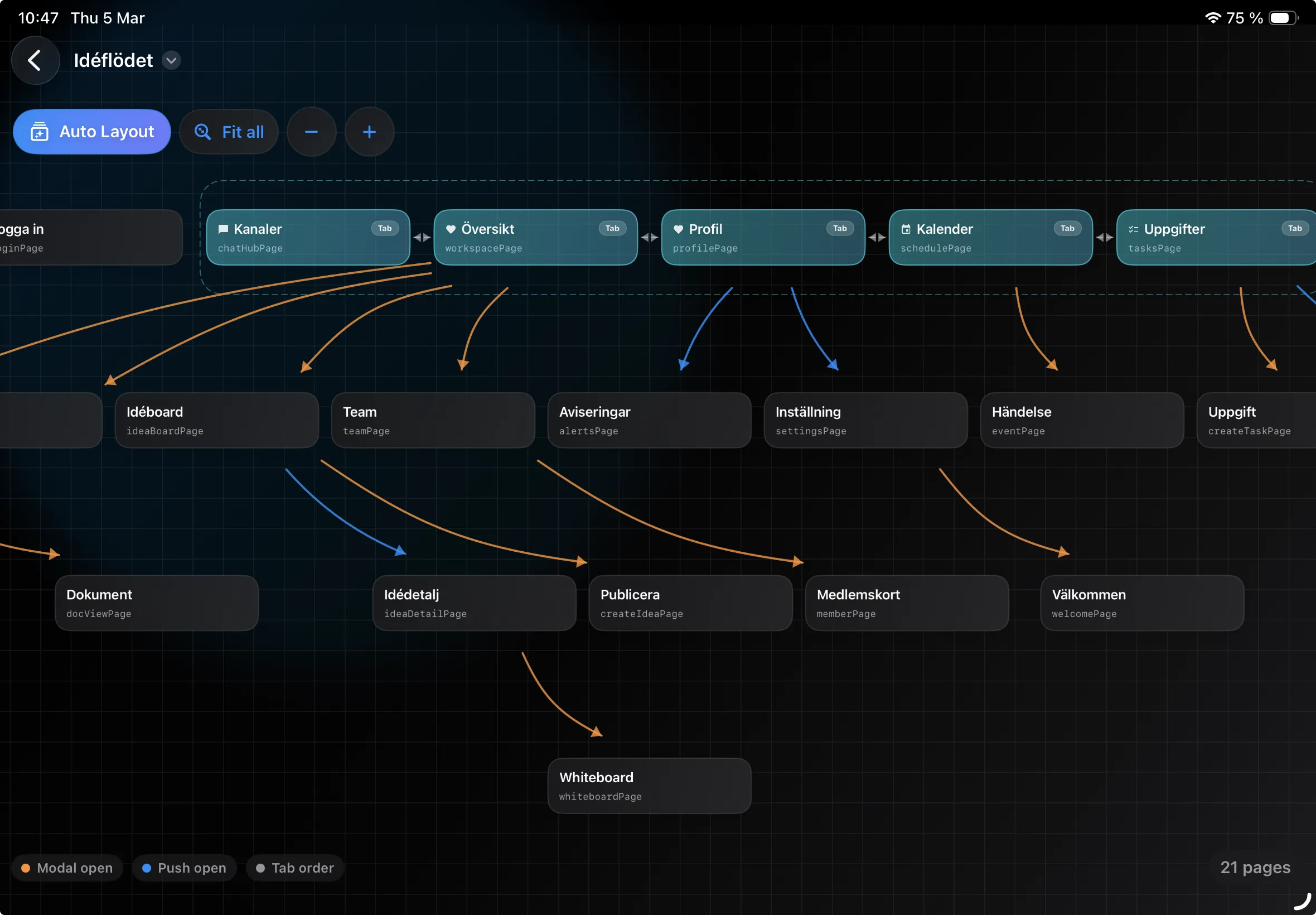Viewport: 1316px width, 915px height.
Task: Zoom in using the plus icon
Action: click(x=369, y=131)
